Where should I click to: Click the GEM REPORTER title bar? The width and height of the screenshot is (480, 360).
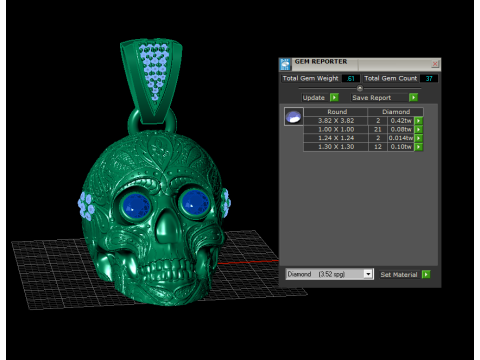click(360, 64)
